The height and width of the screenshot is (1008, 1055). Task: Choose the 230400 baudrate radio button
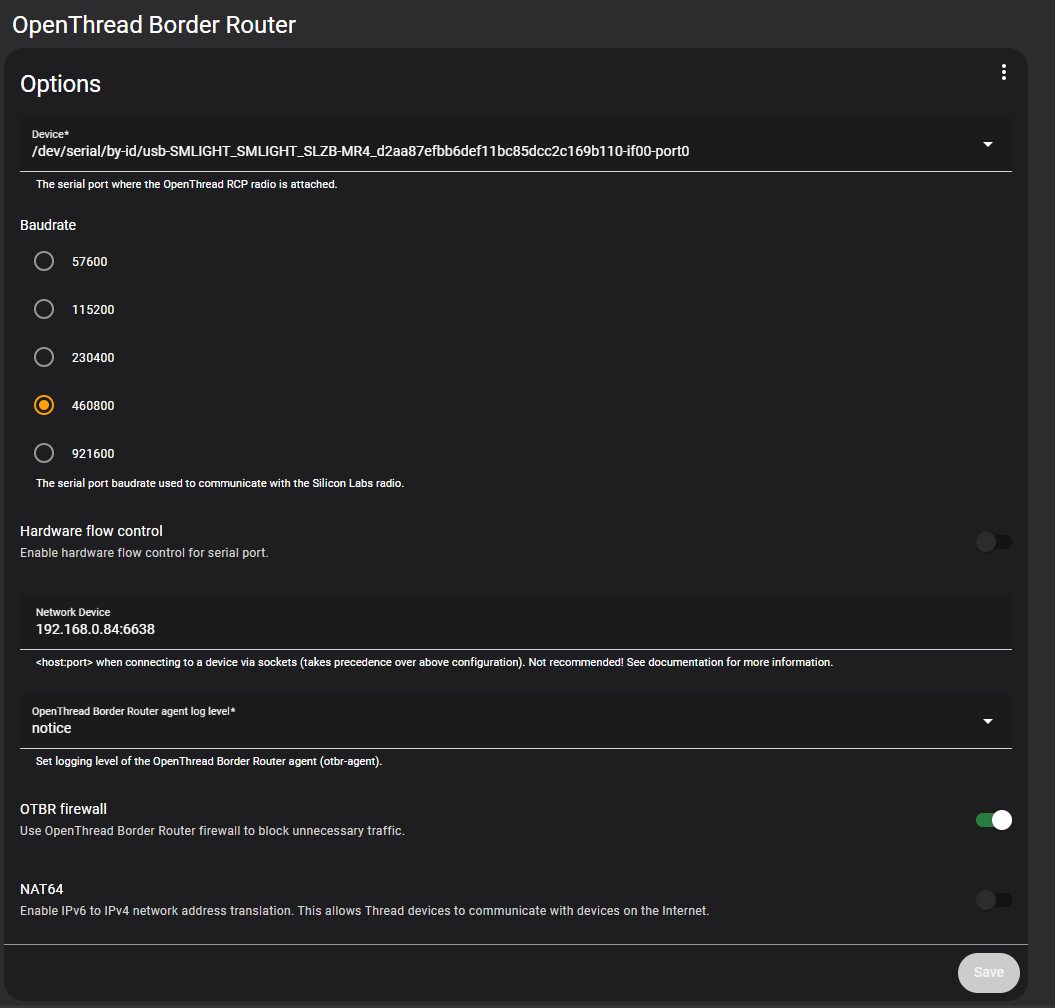point(44,357)
